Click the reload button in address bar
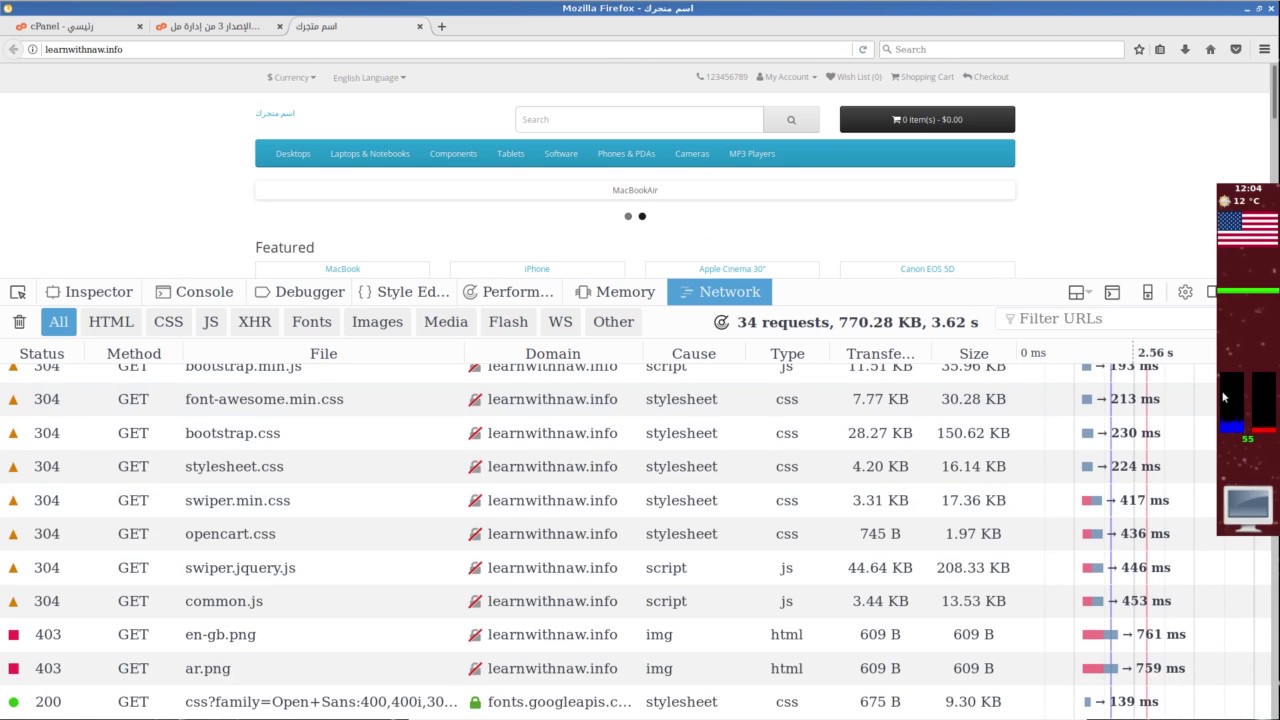 (x=862, y=49)
